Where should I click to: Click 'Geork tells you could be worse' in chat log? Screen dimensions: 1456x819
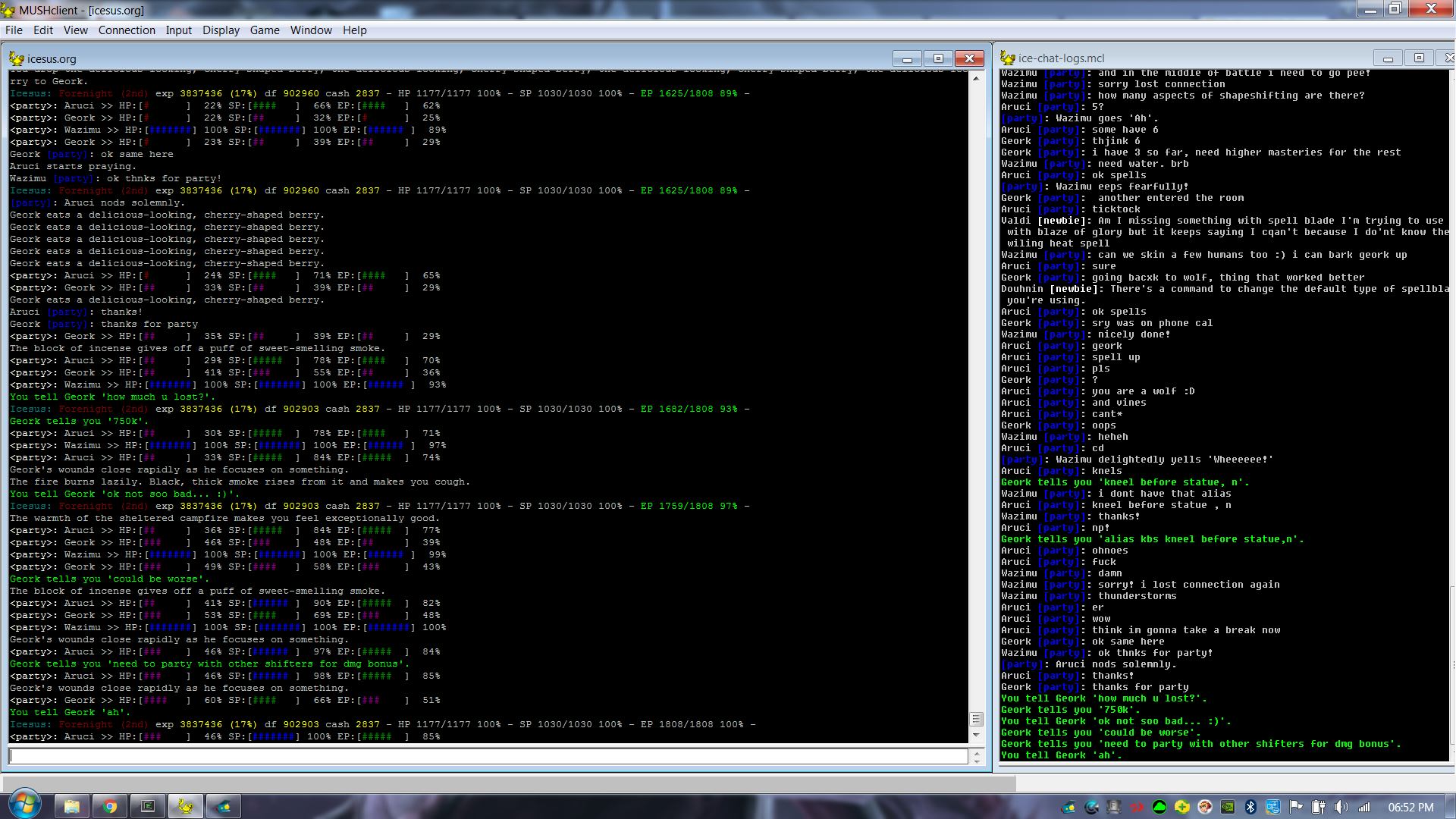click(x=1101, y=733)
